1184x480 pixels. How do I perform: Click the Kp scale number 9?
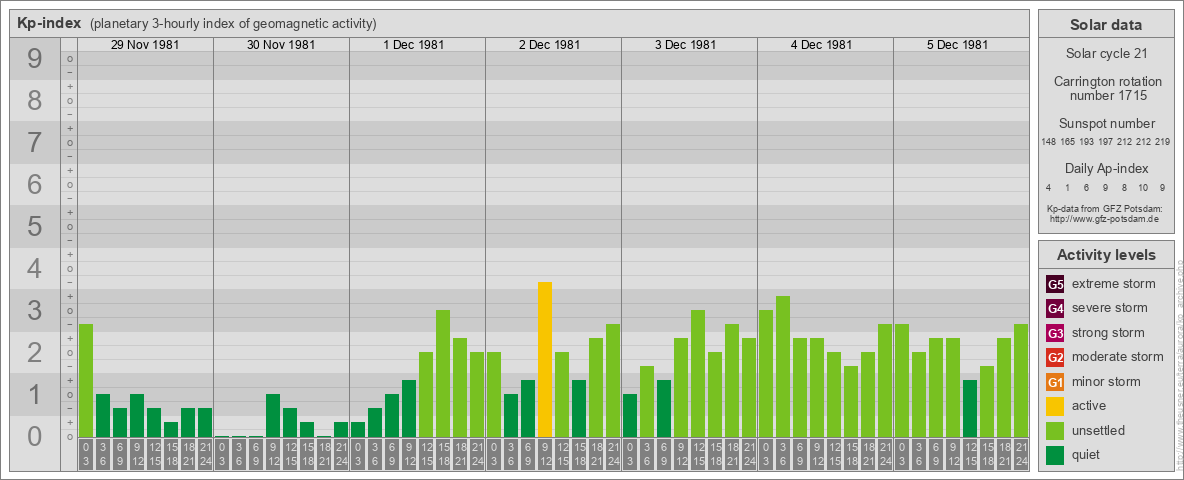coord(35,59)
